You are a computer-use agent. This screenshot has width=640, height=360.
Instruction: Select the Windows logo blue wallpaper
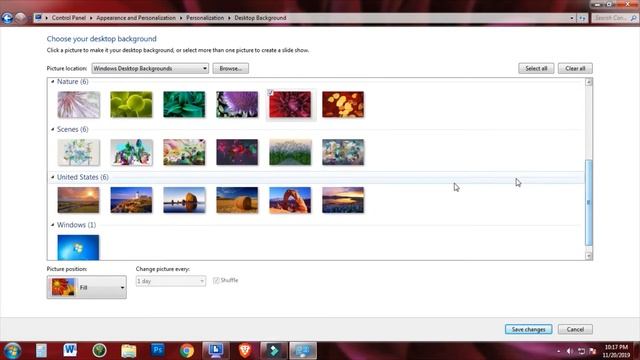(78, 247)
